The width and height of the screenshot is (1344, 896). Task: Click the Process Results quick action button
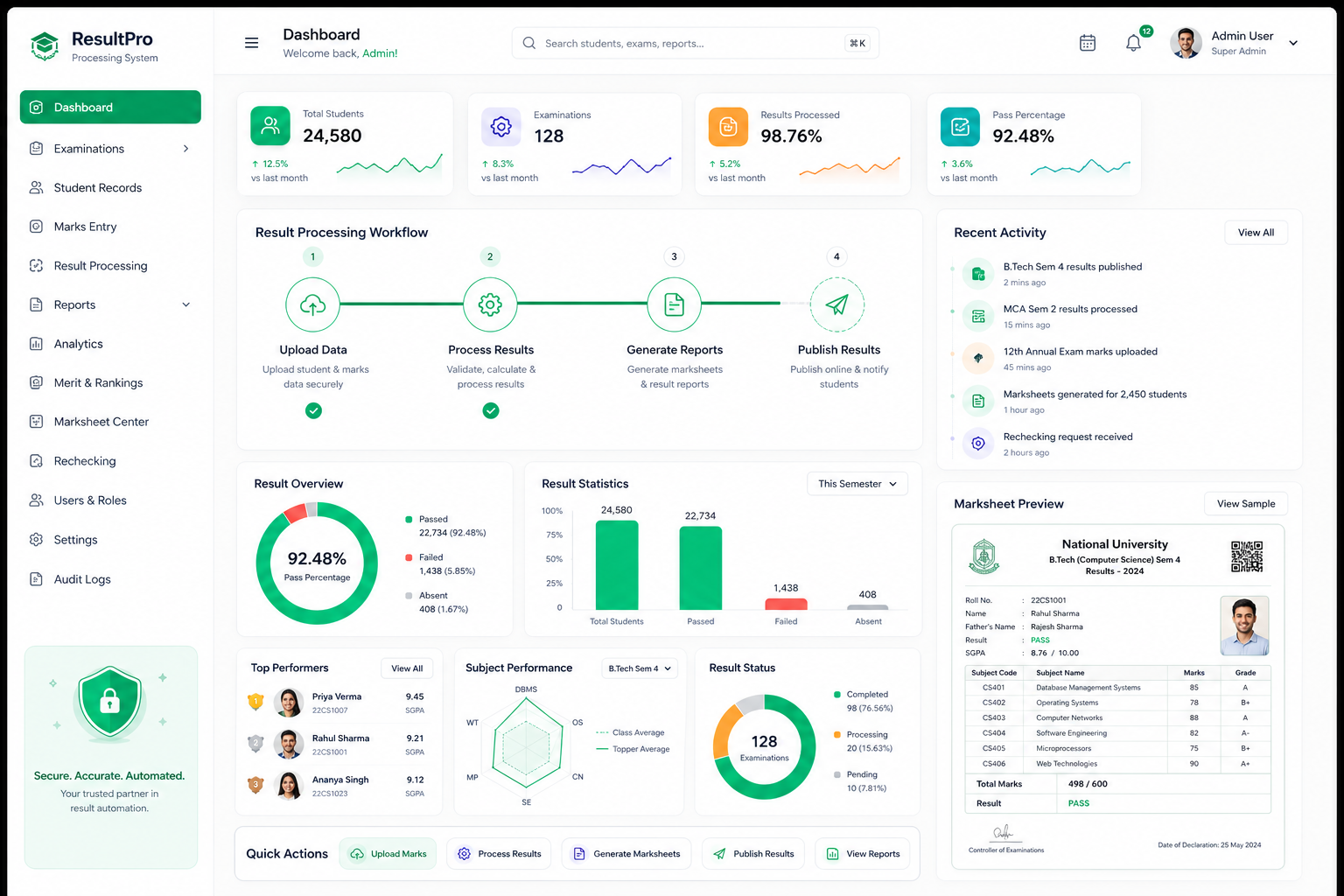click(499, 854)
